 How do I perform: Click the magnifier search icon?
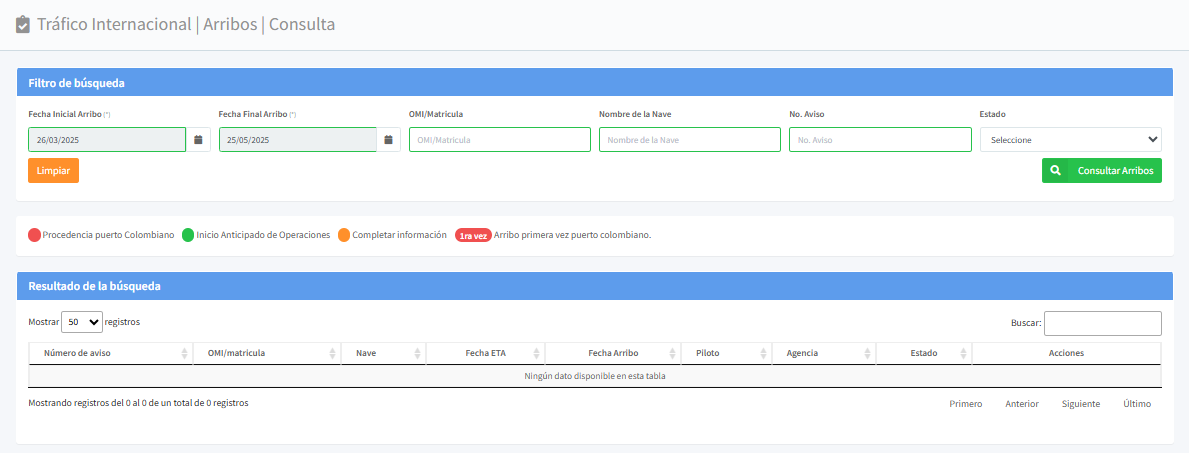pyautogui.click(x=1055, y=171)
